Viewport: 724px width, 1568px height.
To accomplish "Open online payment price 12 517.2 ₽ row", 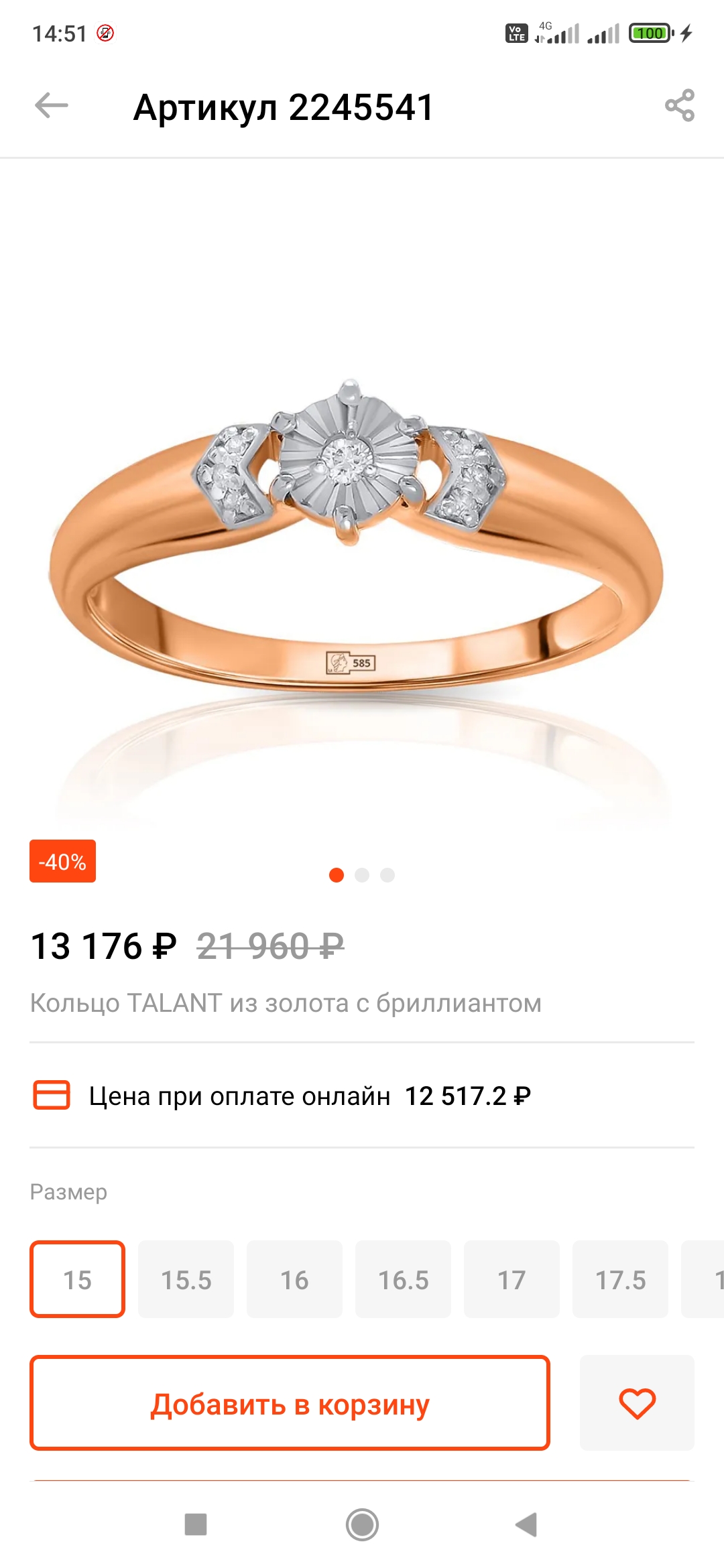I will [x=362, y=1096].
